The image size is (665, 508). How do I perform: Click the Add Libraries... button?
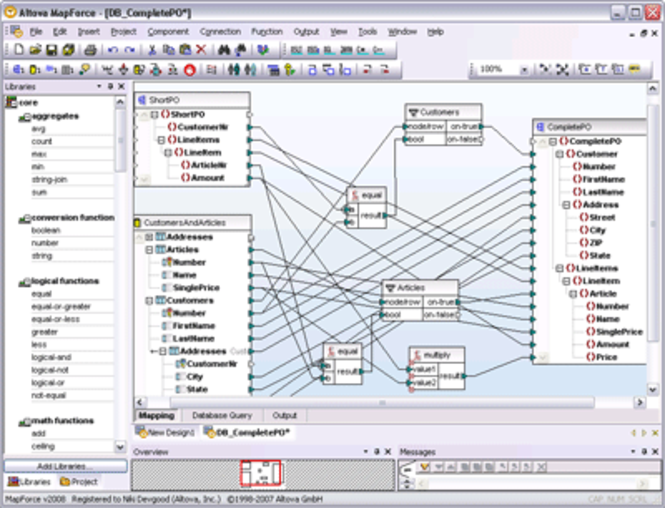(66, 466)
